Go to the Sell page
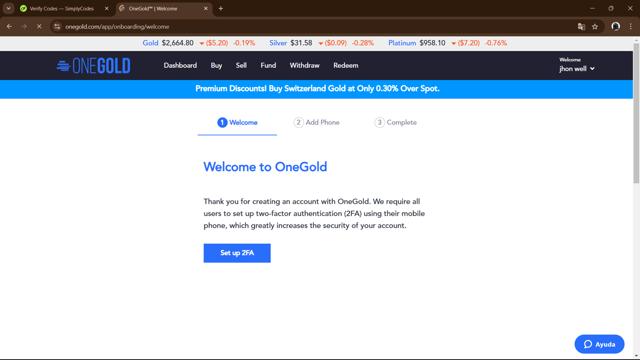 pyautogui.click(x=241, y=65)
